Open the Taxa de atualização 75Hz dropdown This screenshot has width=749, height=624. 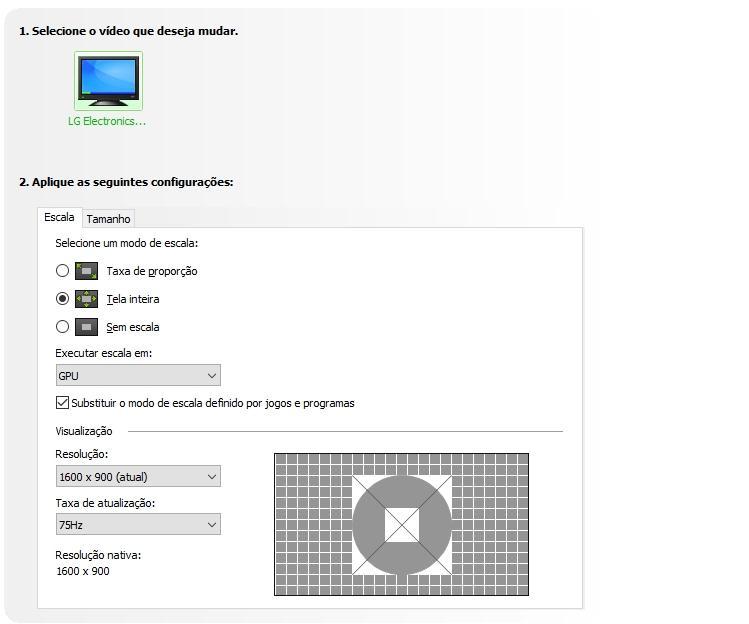(138, 524)
